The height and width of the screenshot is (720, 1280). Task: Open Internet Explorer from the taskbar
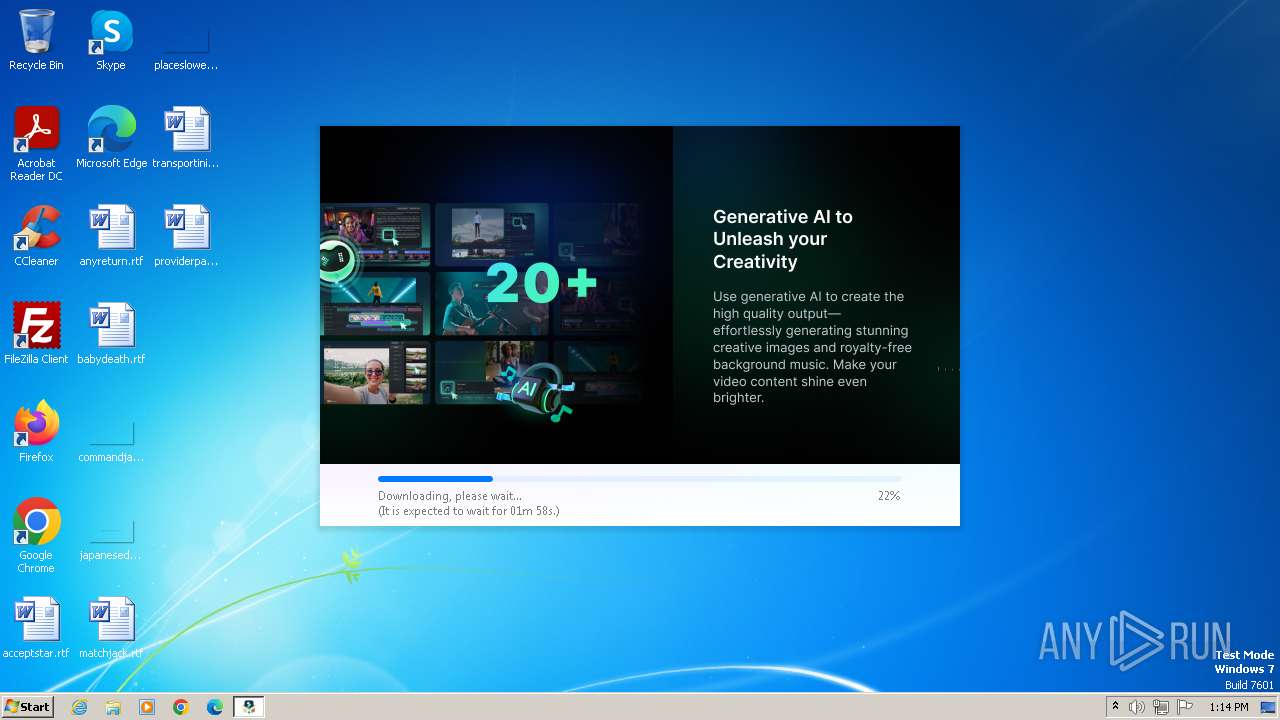click(x=79, y=707)
